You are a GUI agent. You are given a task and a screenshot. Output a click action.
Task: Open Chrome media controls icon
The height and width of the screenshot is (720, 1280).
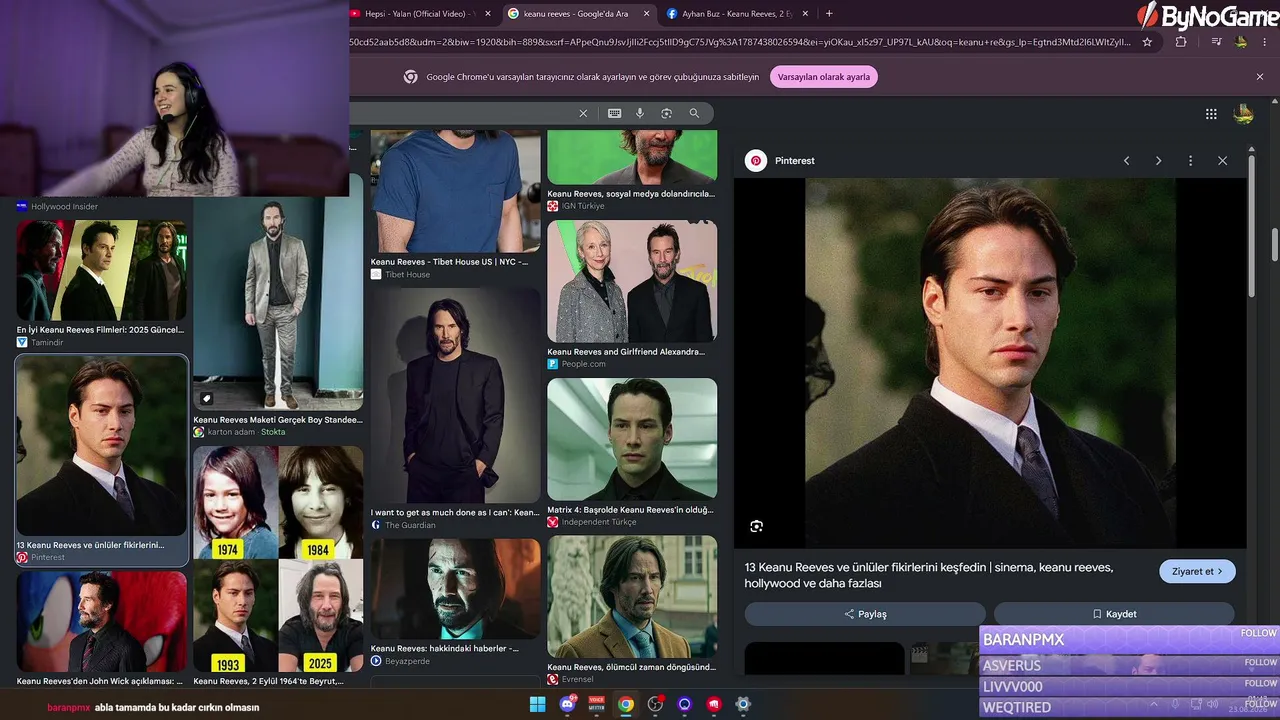1216,42
